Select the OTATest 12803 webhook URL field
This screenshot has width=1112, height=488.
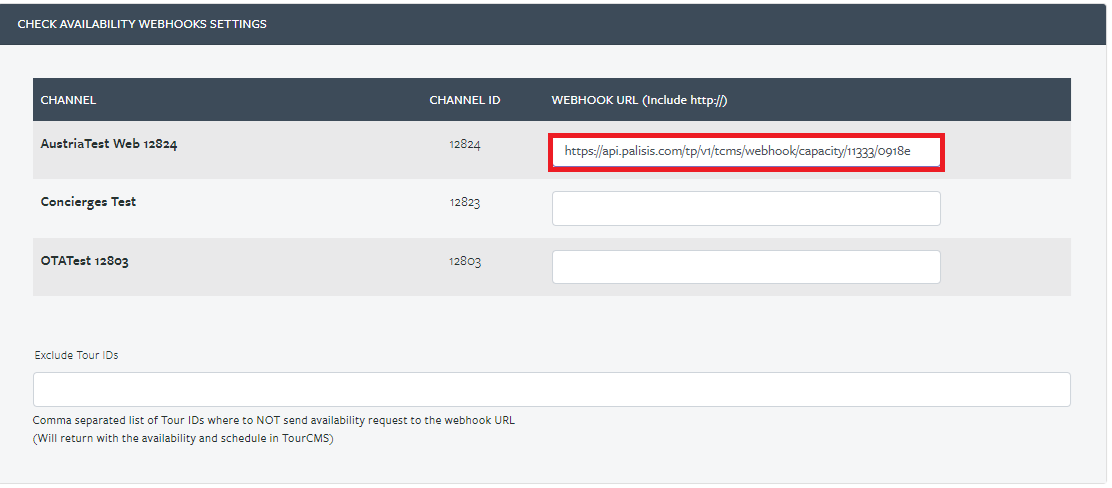[746, 267]
